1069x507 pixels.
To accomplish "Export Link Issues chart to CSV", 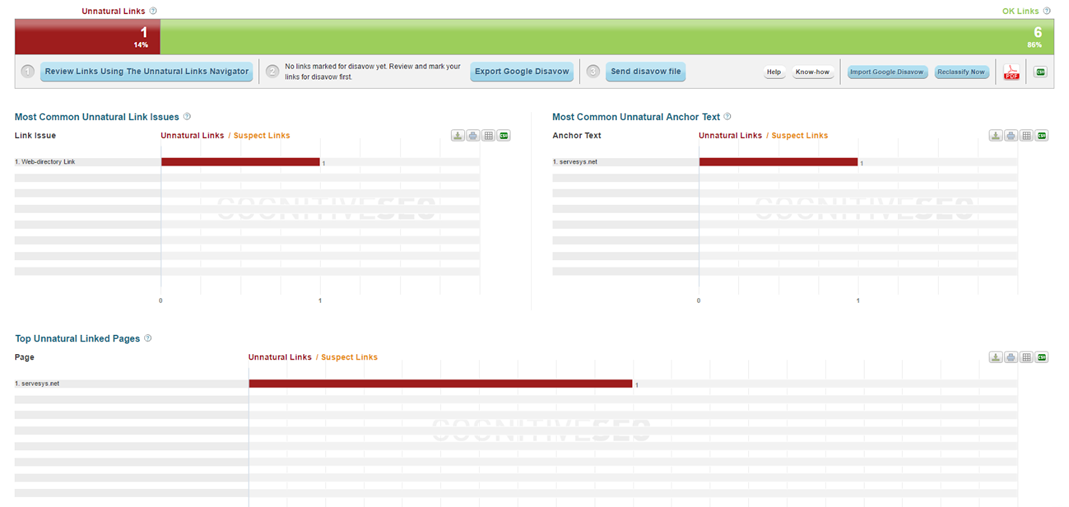I will [503, 136].
